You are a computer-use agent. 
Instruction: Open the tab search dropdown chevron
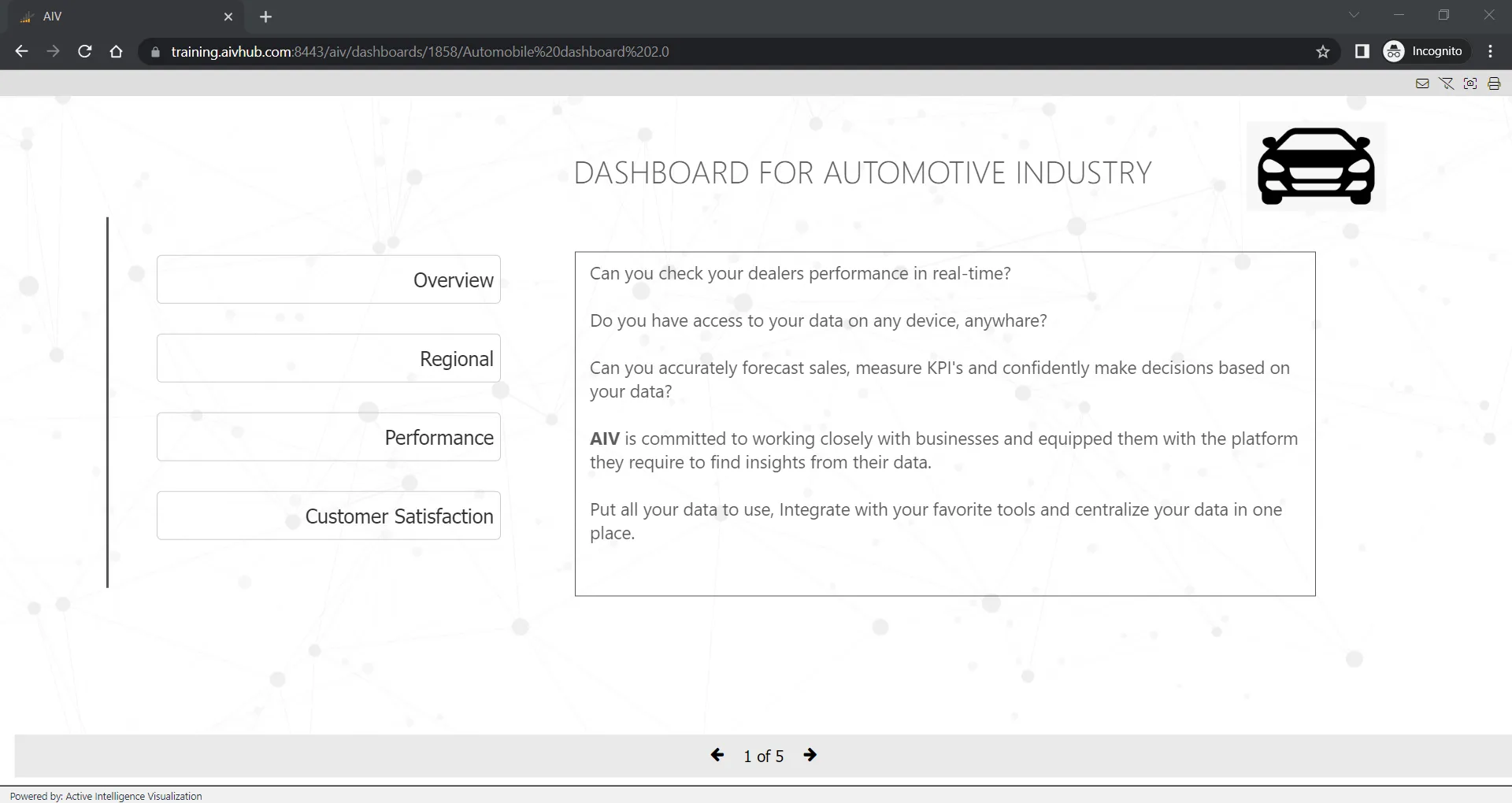coord(1354,15)
